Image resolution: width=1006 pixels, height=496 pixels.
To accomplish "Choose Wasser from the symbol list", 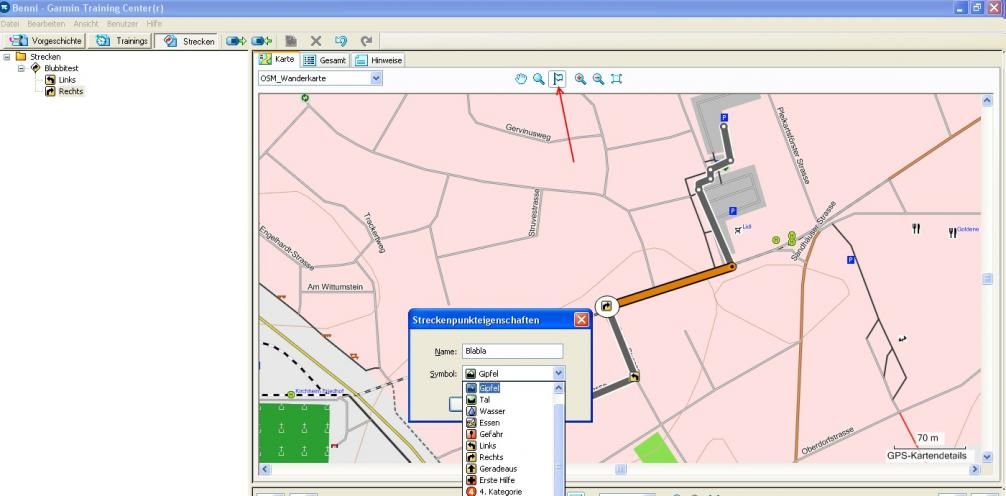I will point(492,411).
